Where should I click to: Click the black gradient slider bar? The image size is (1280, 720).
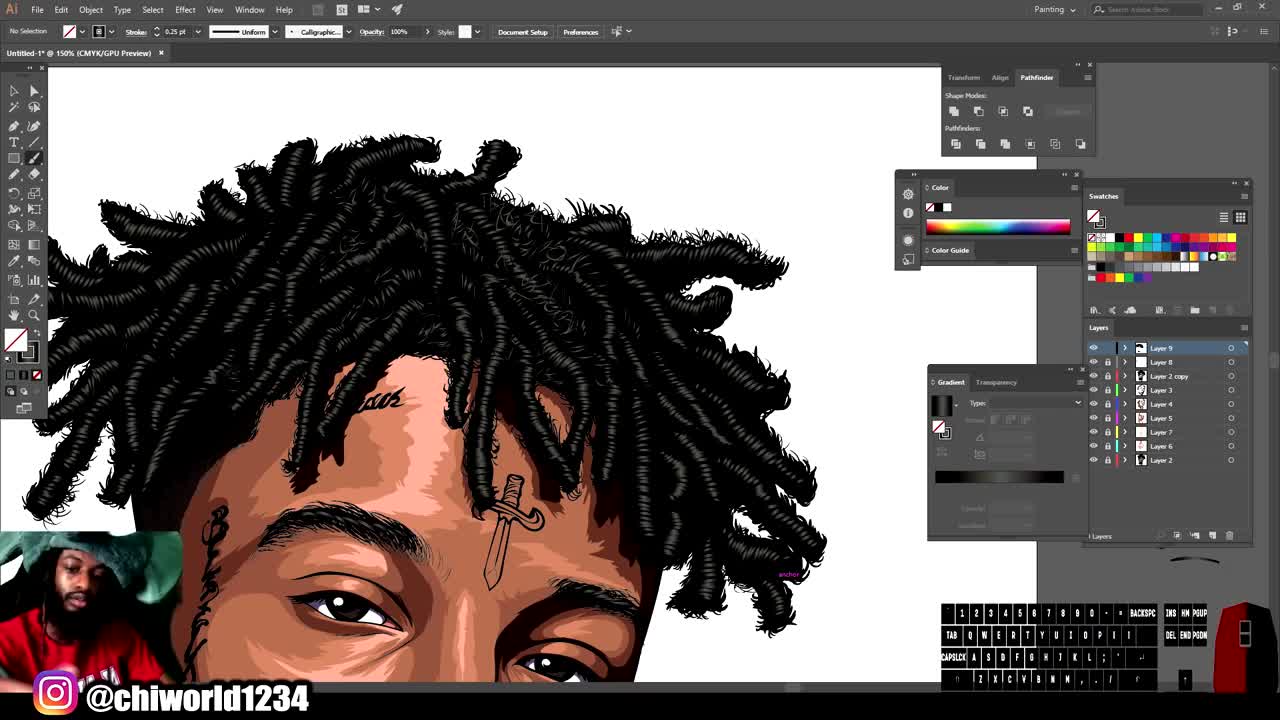tap(999, 477)
